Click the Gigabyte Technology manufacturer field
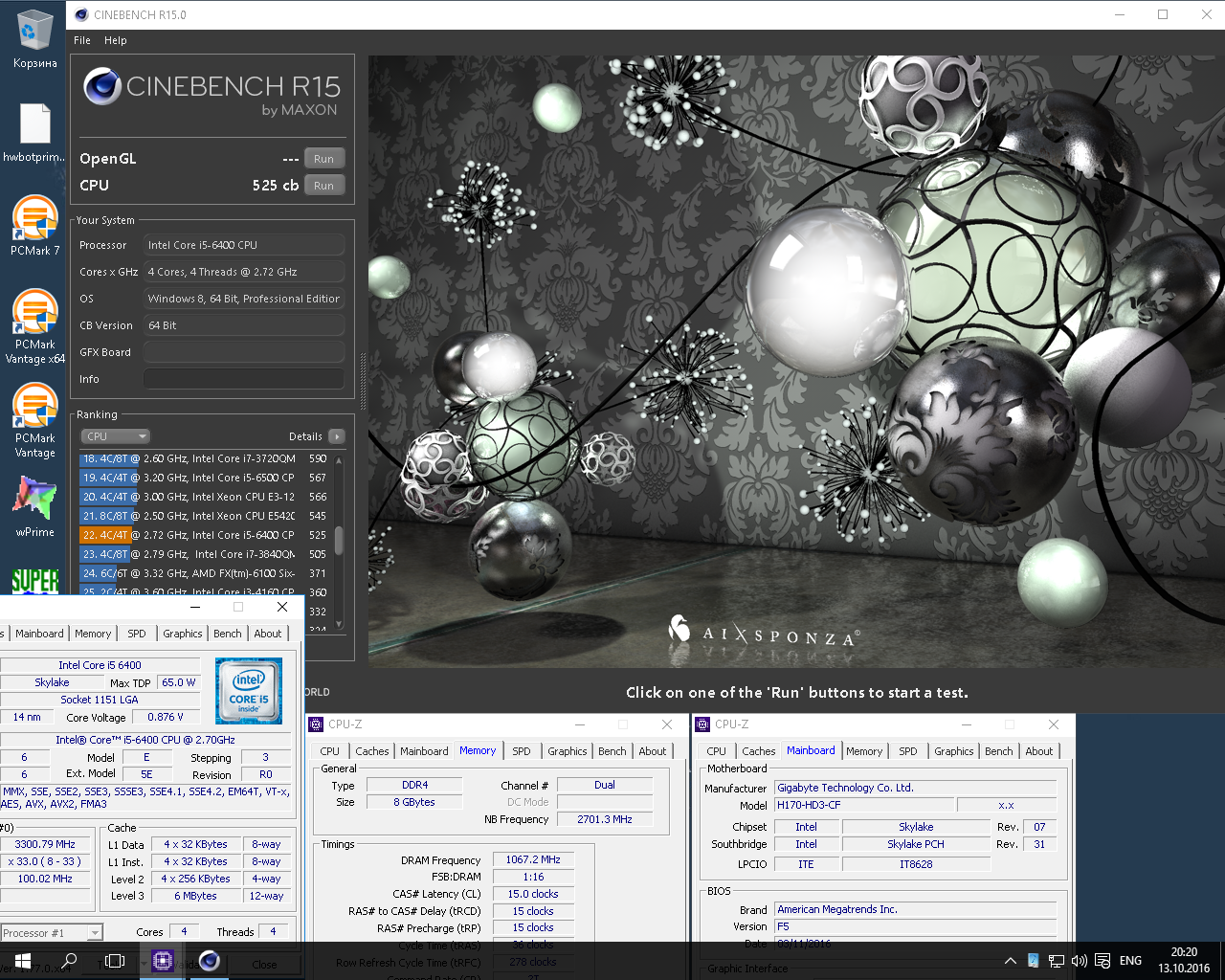 pos(916,788)
